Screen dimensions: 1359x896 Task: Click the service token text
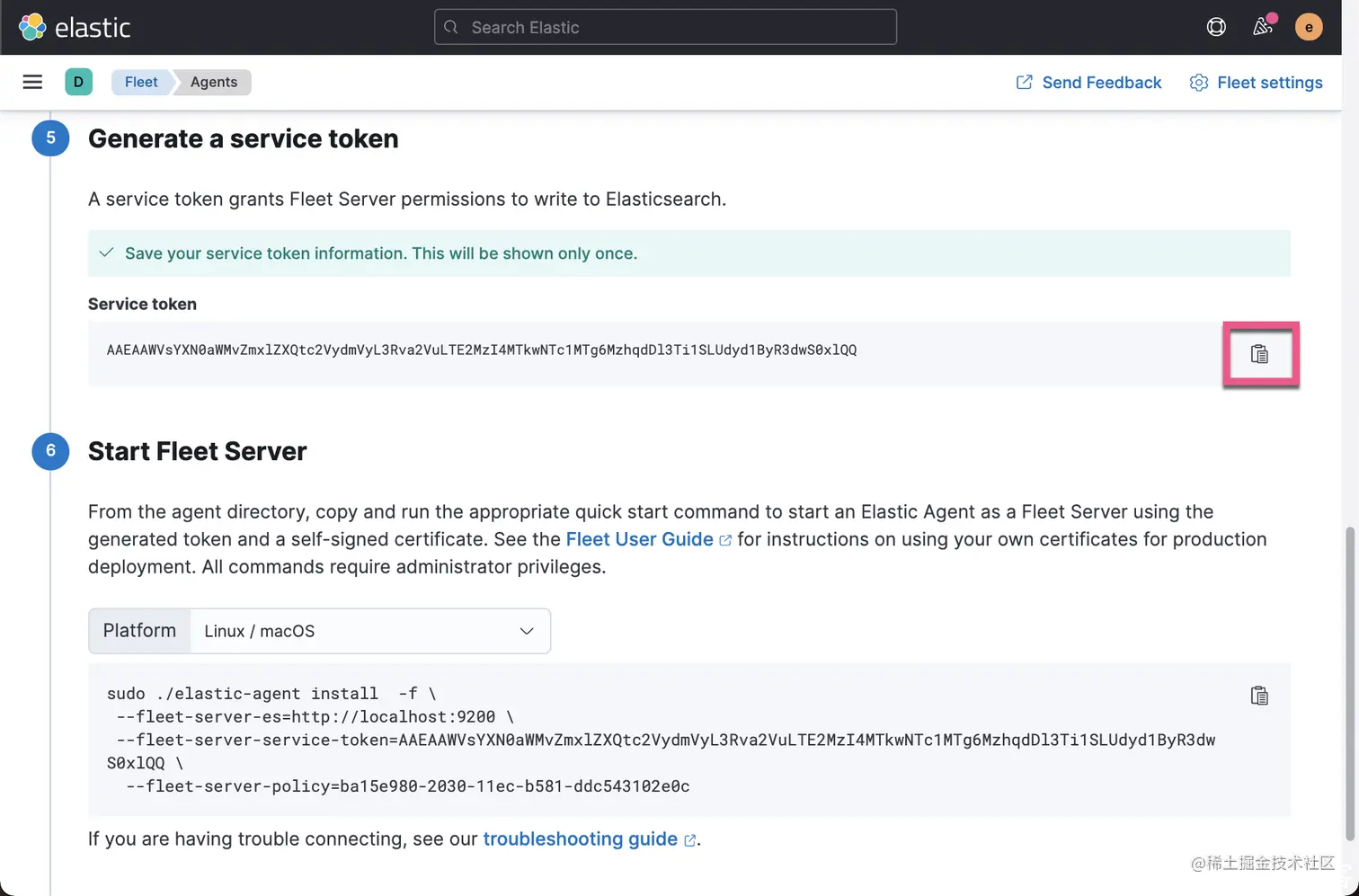(x=482, y=350)
